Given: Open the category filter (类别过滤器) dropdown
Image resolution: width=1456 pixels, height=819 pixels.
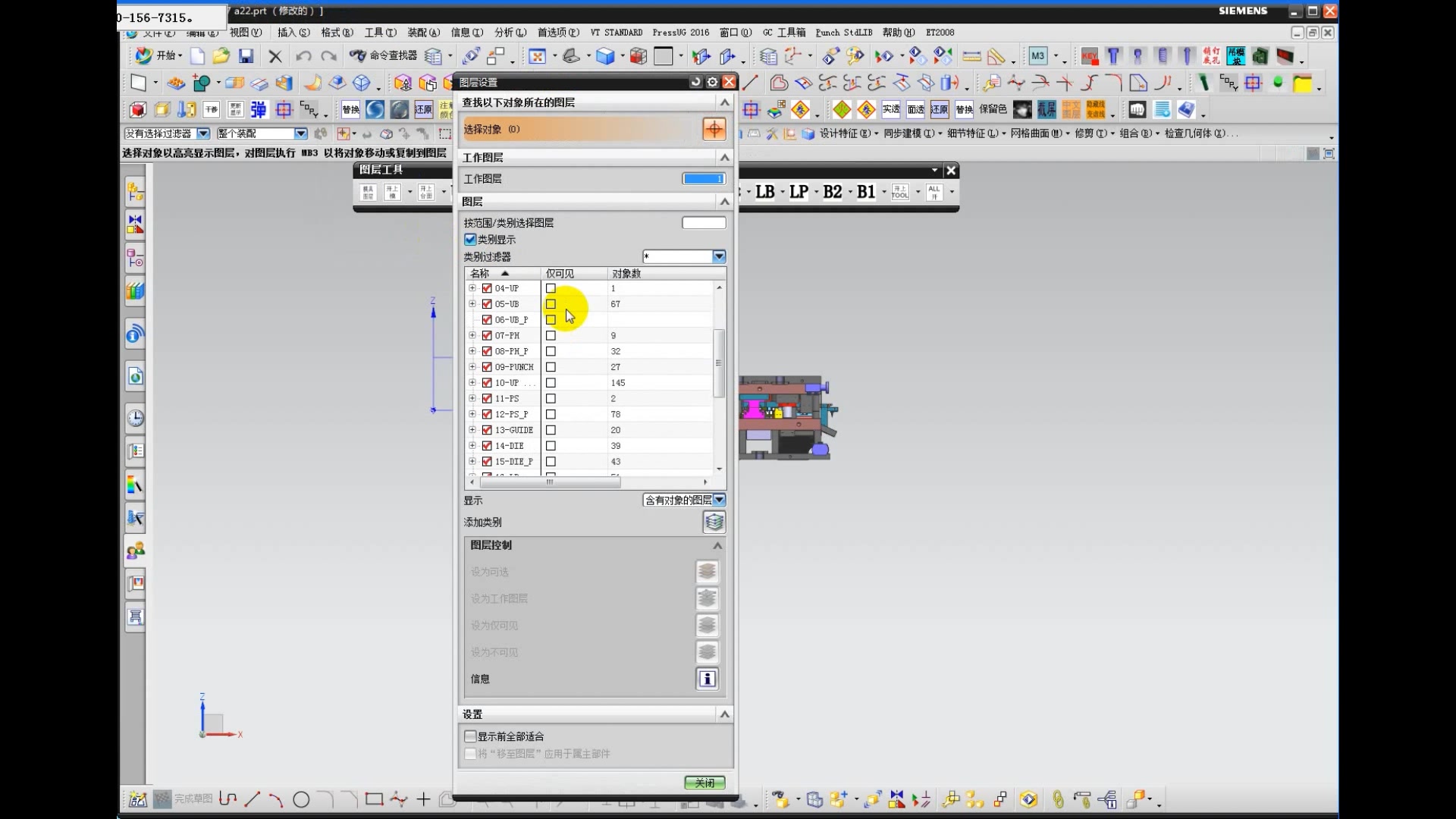Looking at the screenshot, I should point(719,256).
